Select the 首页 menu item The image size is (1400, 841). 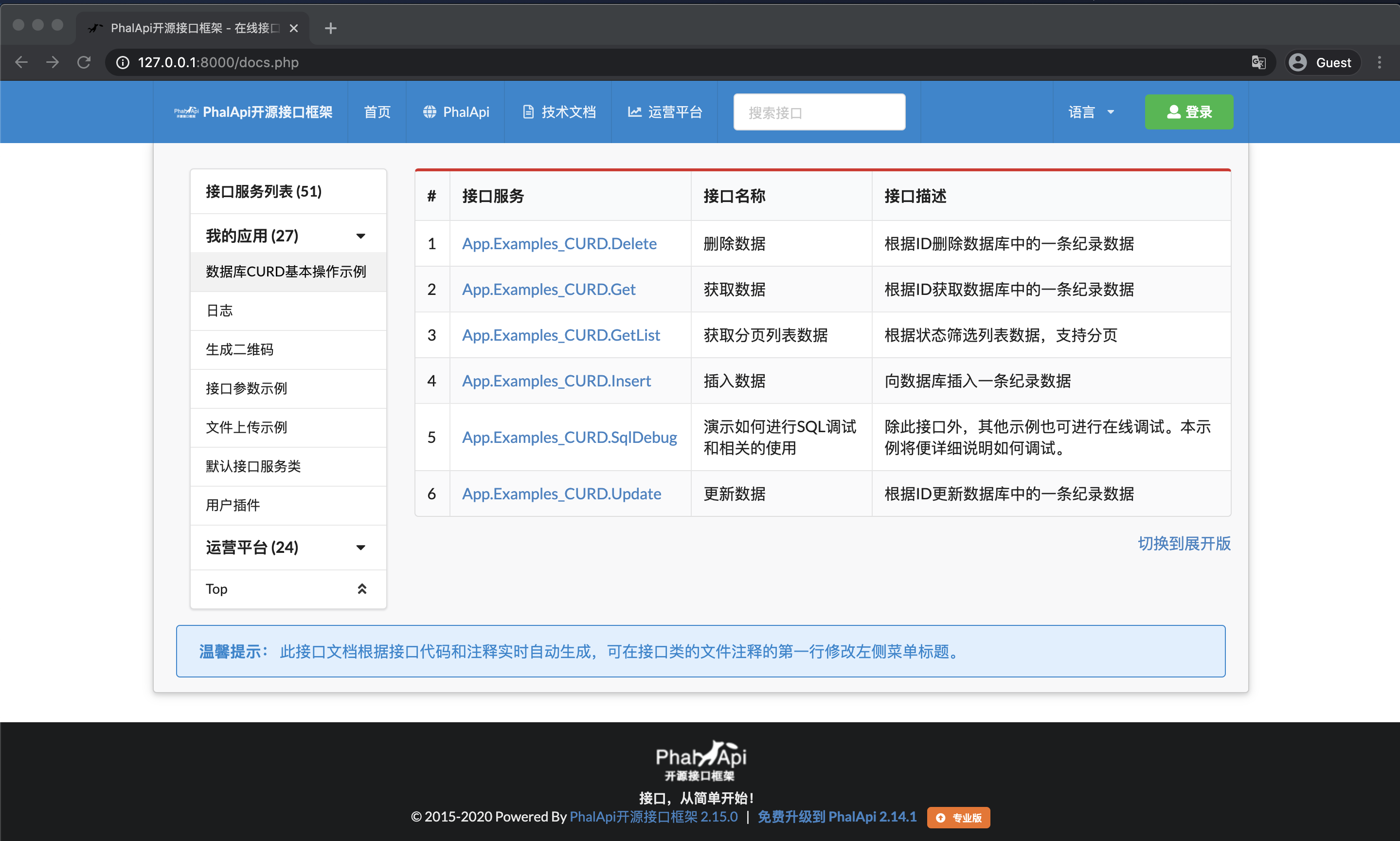(377, 111)
